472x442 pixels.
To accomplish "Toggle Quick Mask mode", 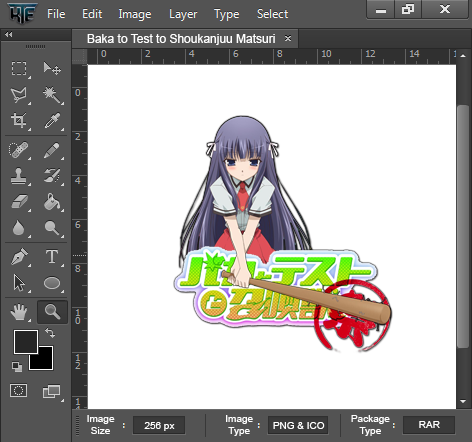I will [19, 390].
